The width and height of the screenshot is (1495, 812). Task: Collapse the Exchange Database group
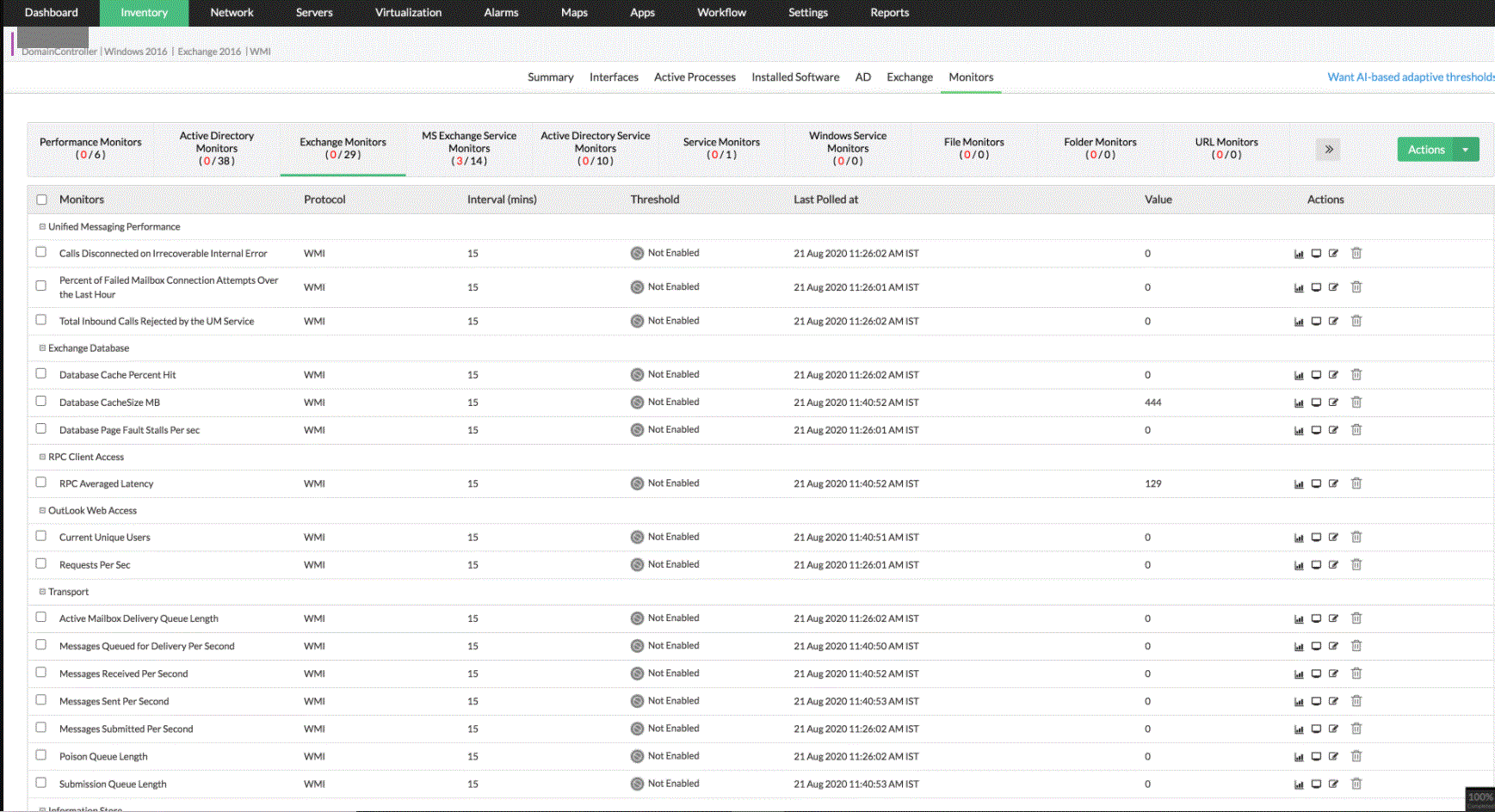(42, 348)
